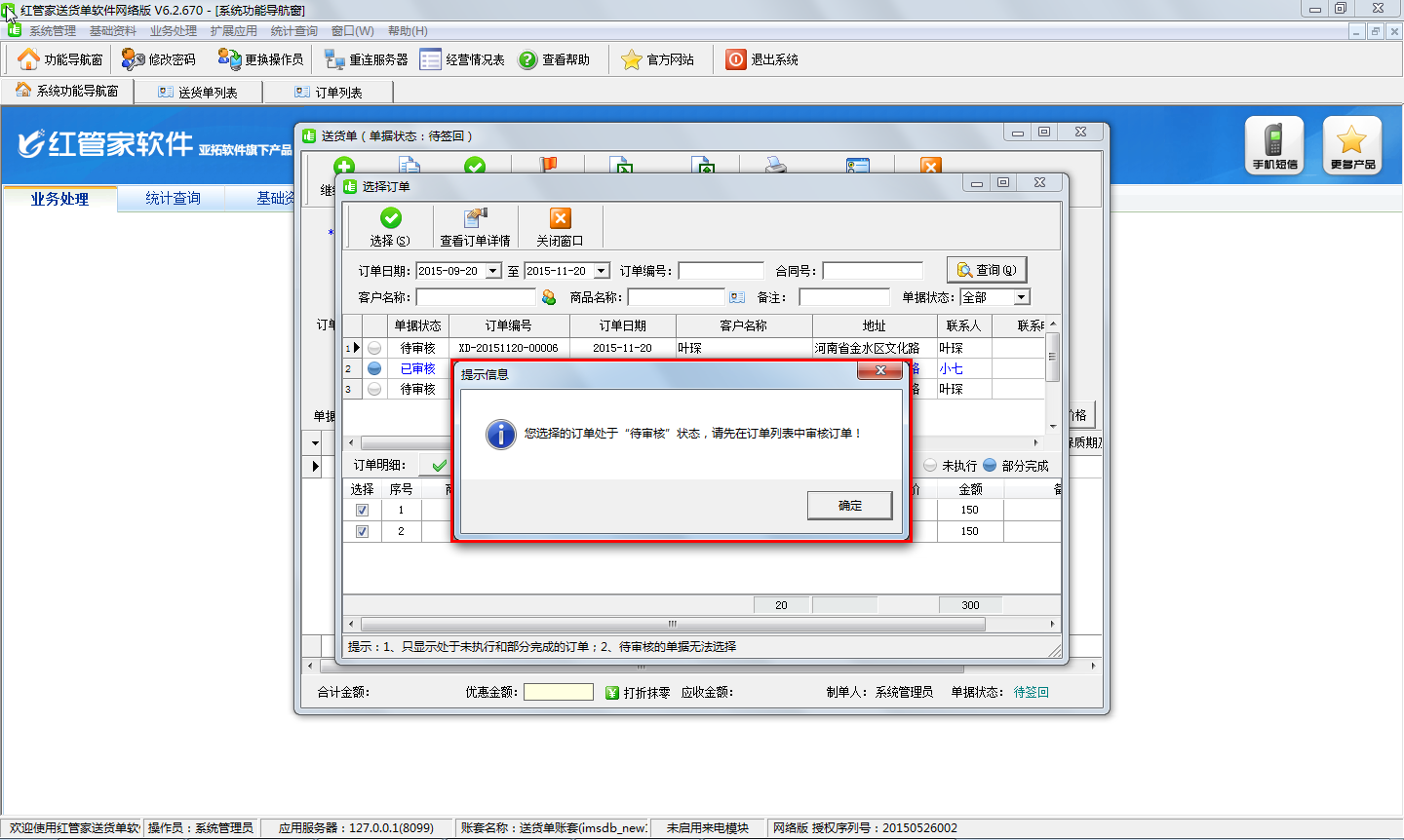1404x840 pixels.
Task: Expand the order end date dropdown
Action: (602, 271)
